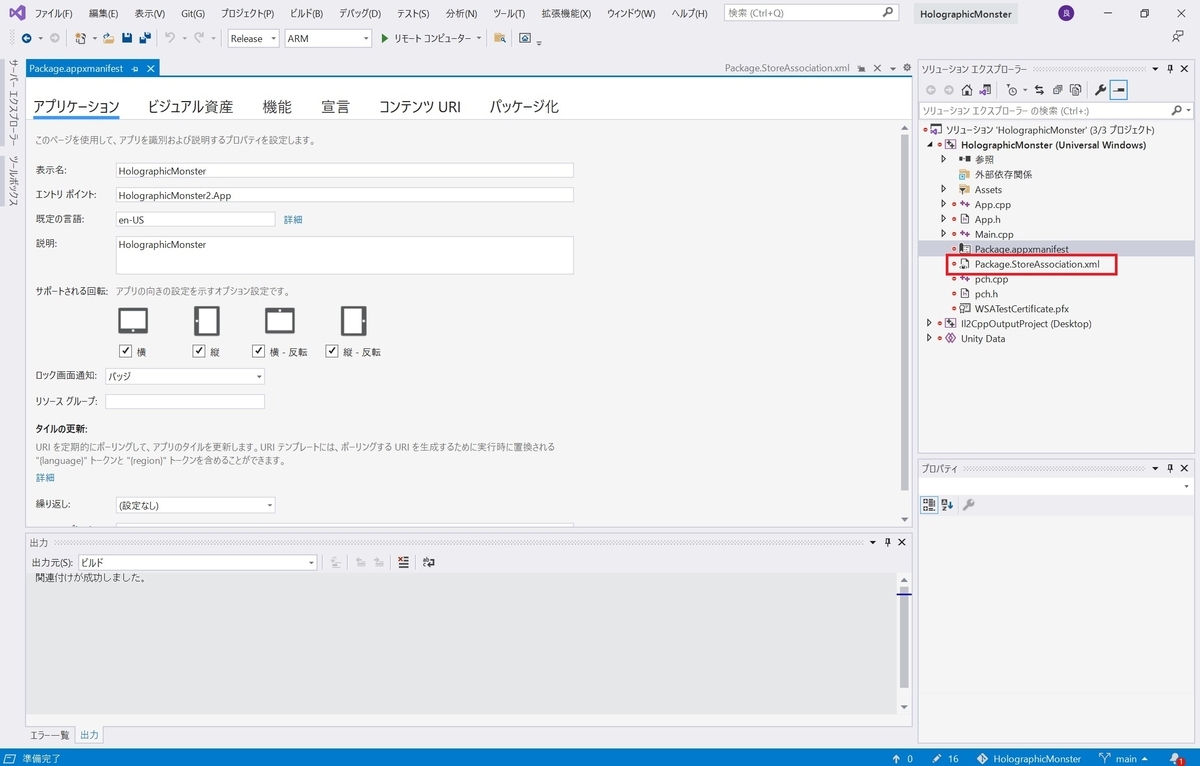Screen dimensions: 1200x766
Task: Click the property pages wrench in Properties panel
Action: click(968, 505)
